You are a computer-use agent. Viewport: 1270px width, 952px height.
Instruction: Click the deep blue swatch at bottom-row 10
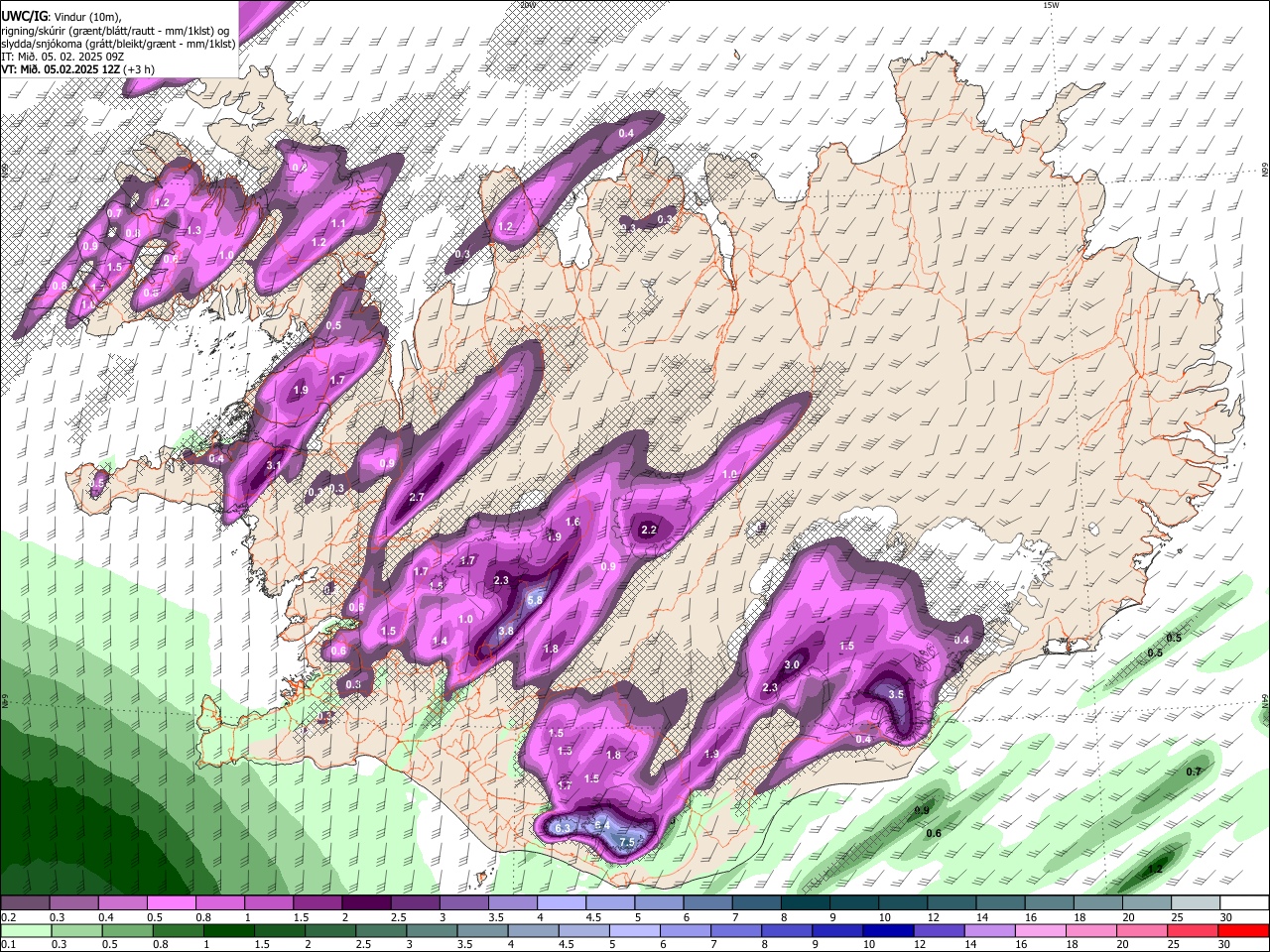click(x=886, y=930)
